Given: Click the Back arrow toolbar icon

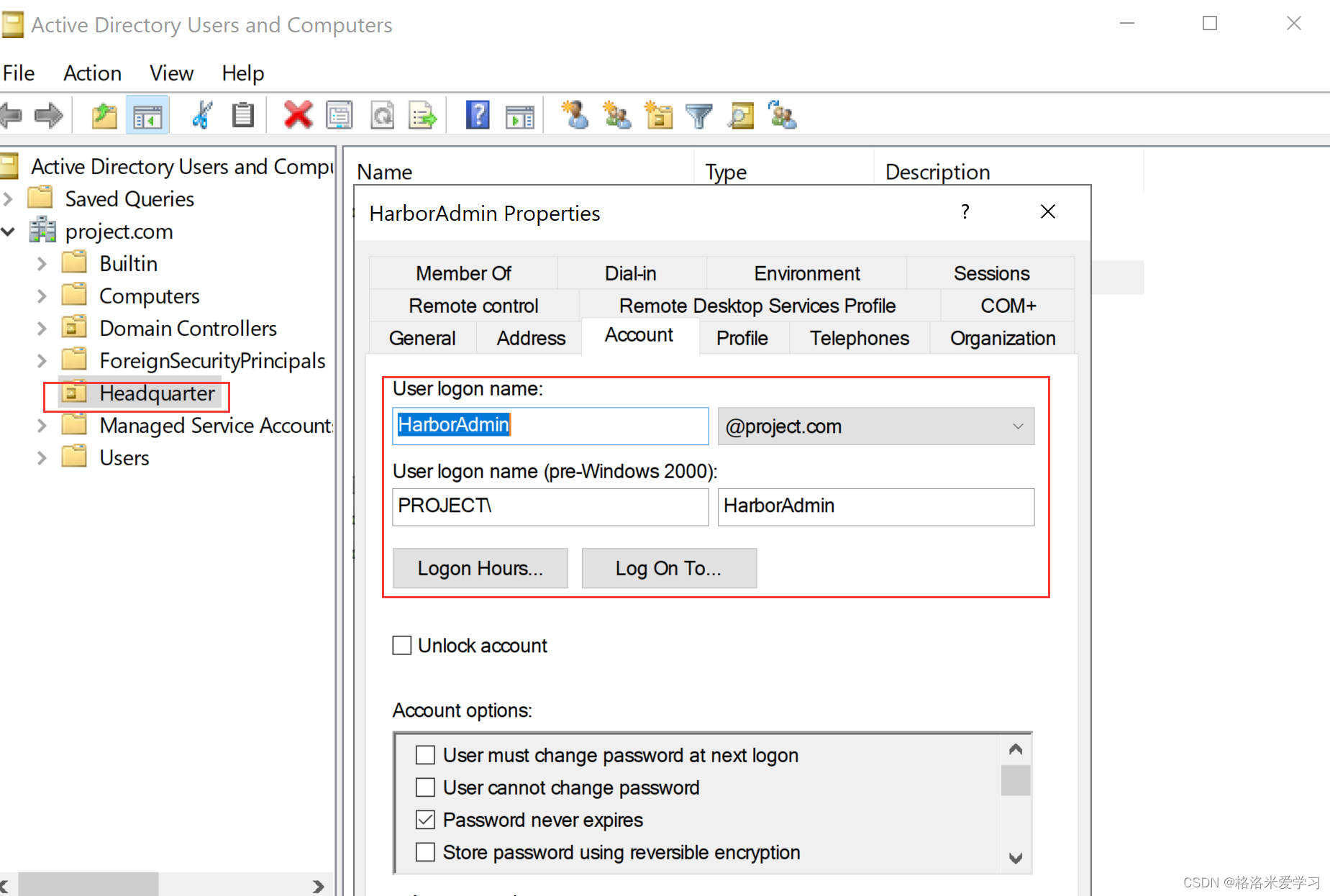Looking at the screenshot, I should point(11,115).
